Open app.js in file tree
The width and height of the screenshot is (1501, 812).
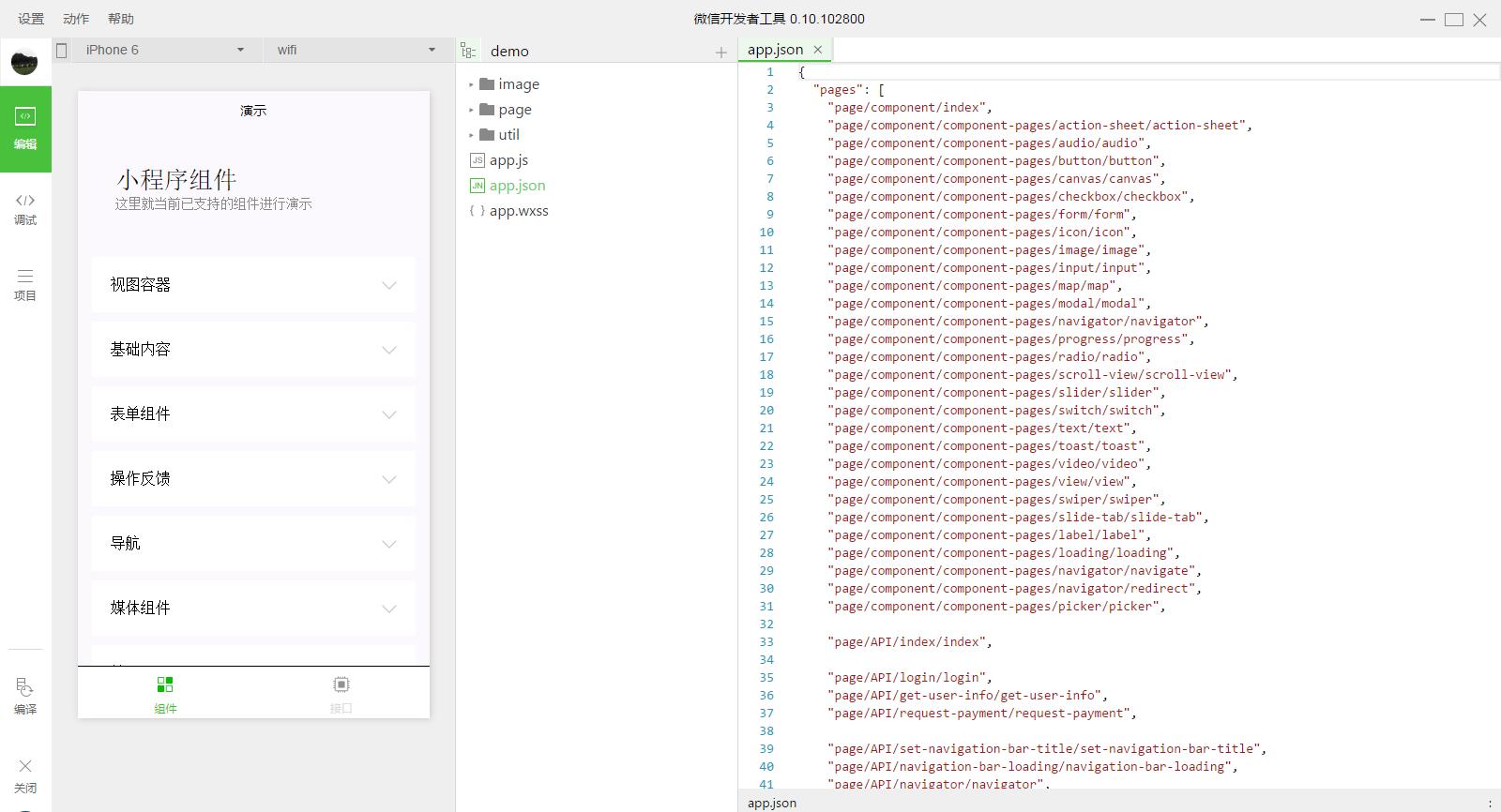click(508, 160)
